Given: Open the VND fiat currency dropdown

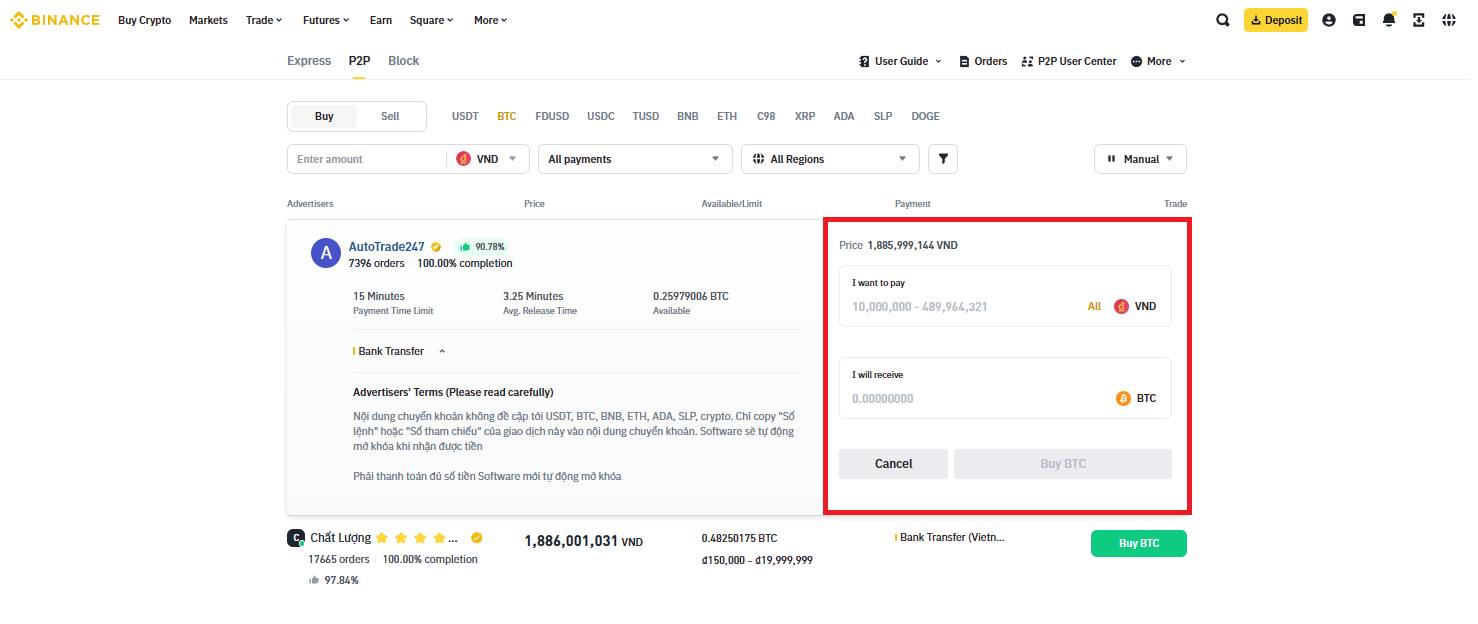Looking at the screenshot, I should (487, 159).
